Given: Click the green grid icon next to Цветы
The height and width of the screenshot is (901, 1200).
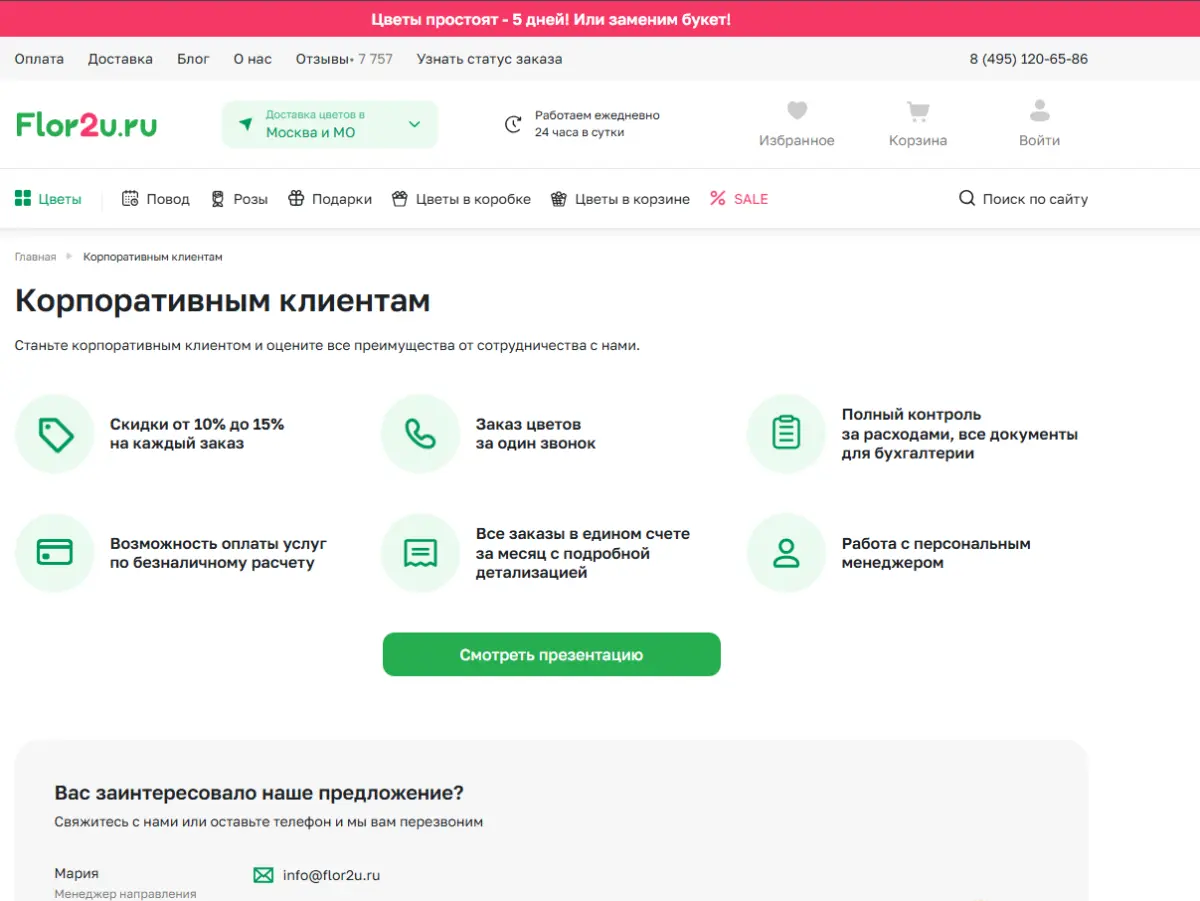Looking at the screenshot, I should (x=23, y=198).
